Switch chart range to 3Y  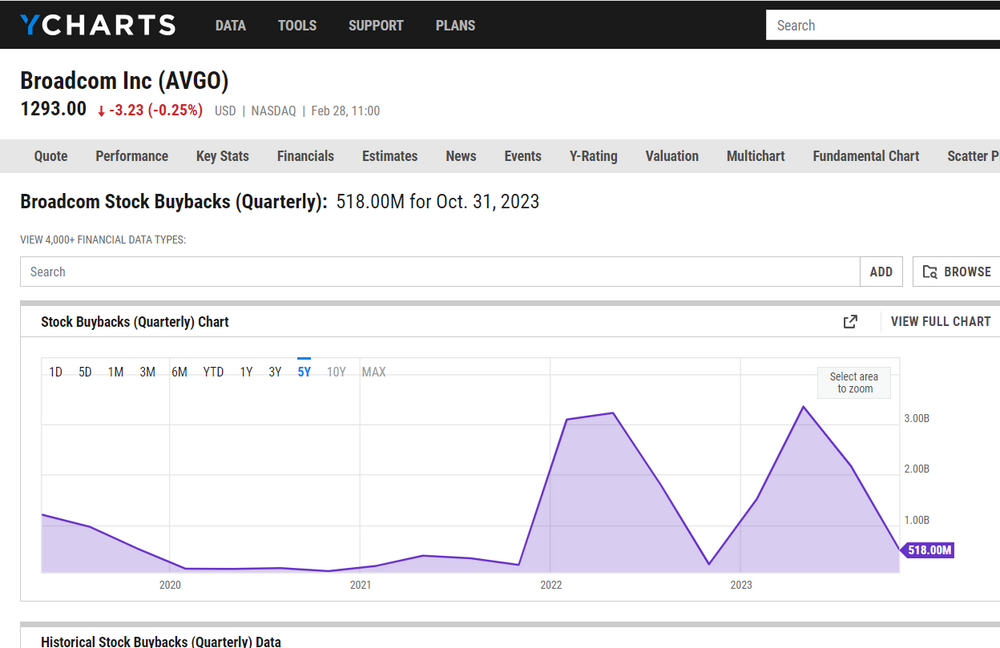[275, 372]
